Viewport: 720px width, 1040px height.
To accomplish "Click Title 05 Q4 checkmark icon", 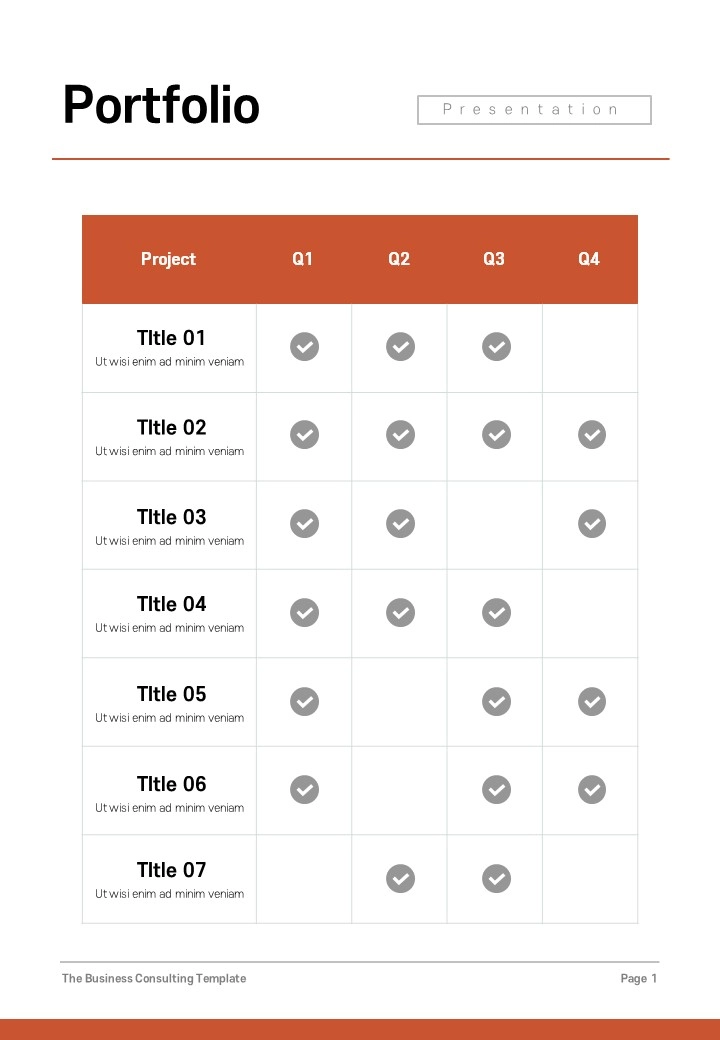I will click(591, 701).
